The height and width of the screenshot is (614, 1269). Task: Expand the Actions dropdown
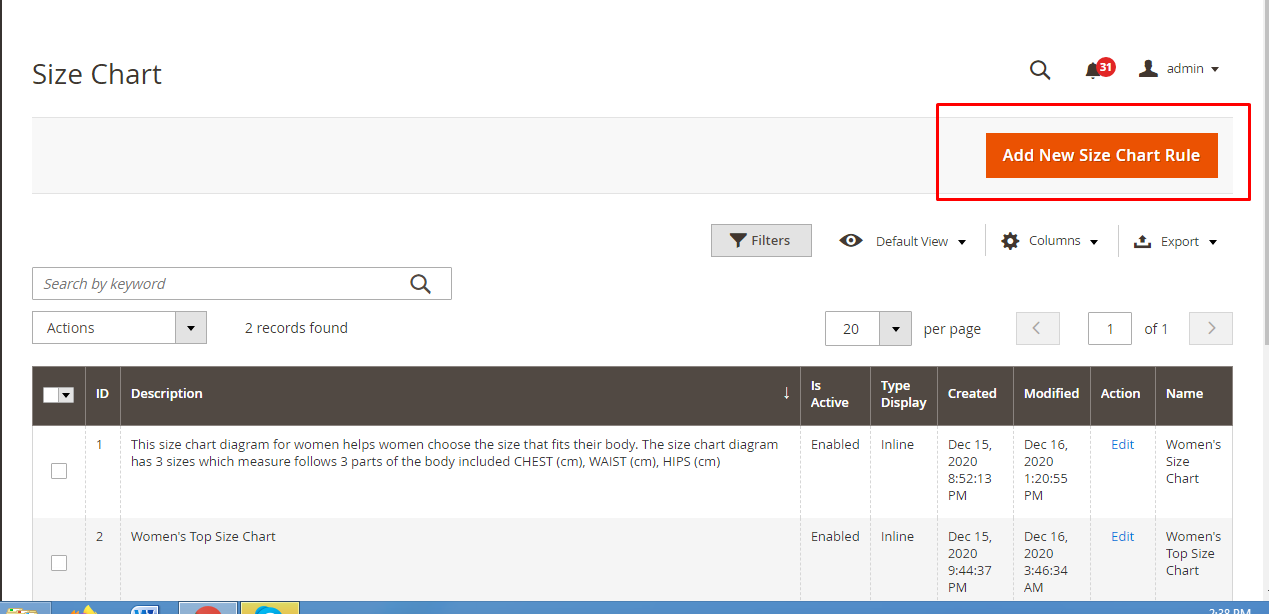pos(190,328)
